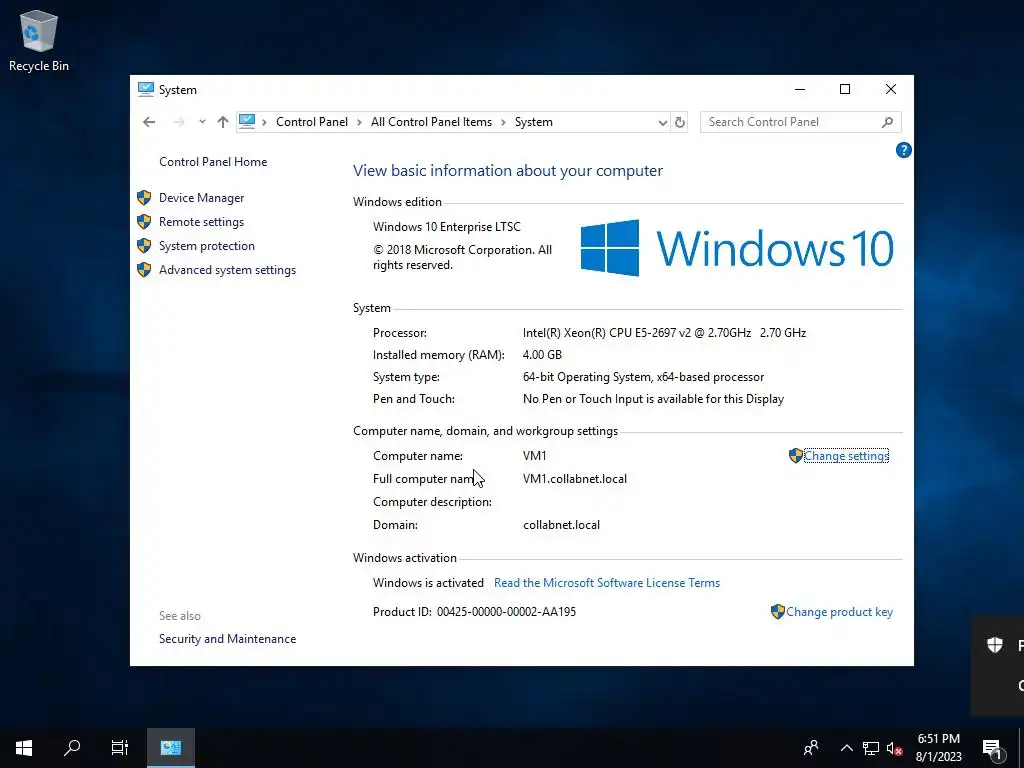1024x768 pixels.
Task: Click shield icon next to Change product key
Action: [x=777, y=611]
